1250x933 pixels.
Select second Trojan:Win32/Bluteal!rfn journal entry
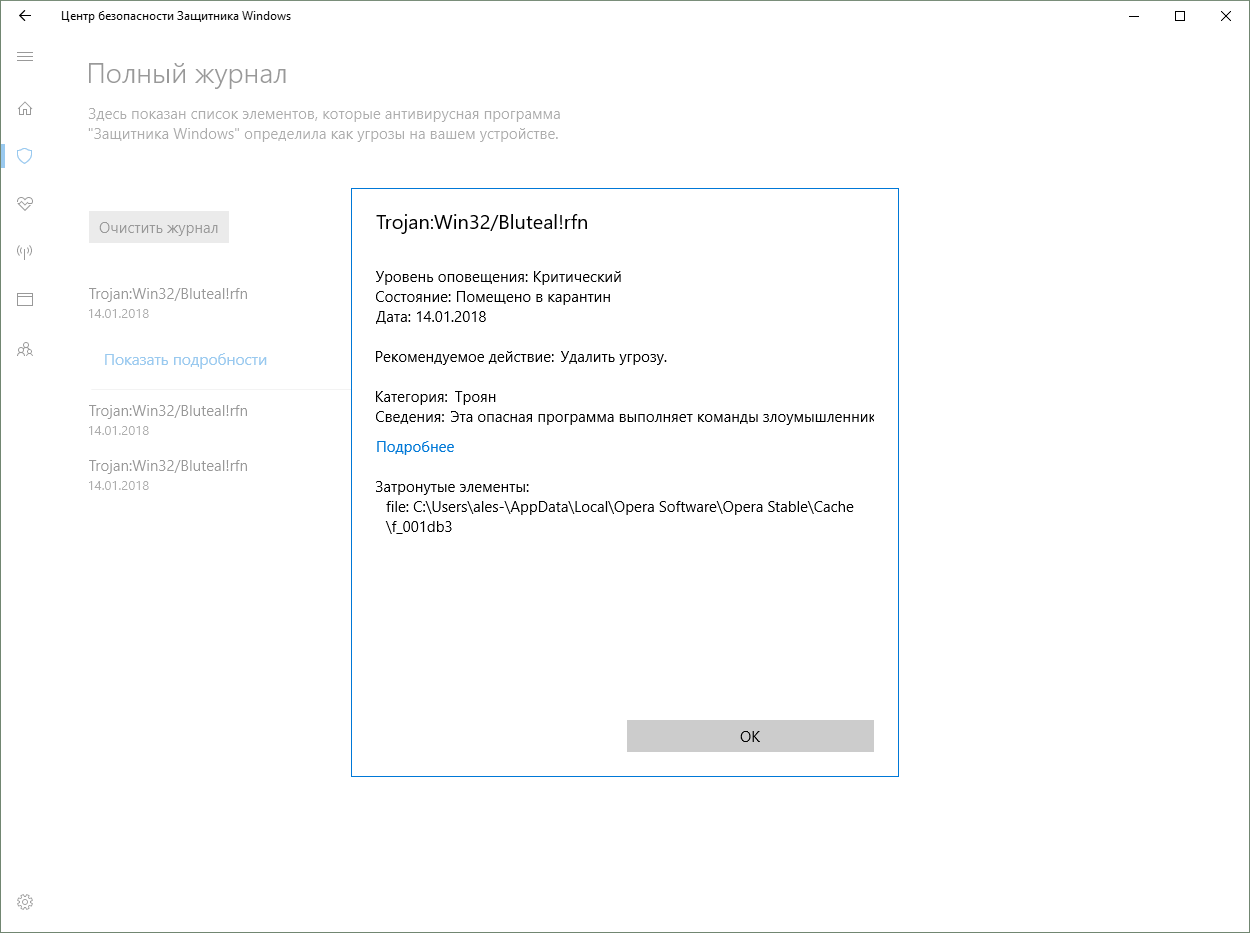(x=168, y=419)
